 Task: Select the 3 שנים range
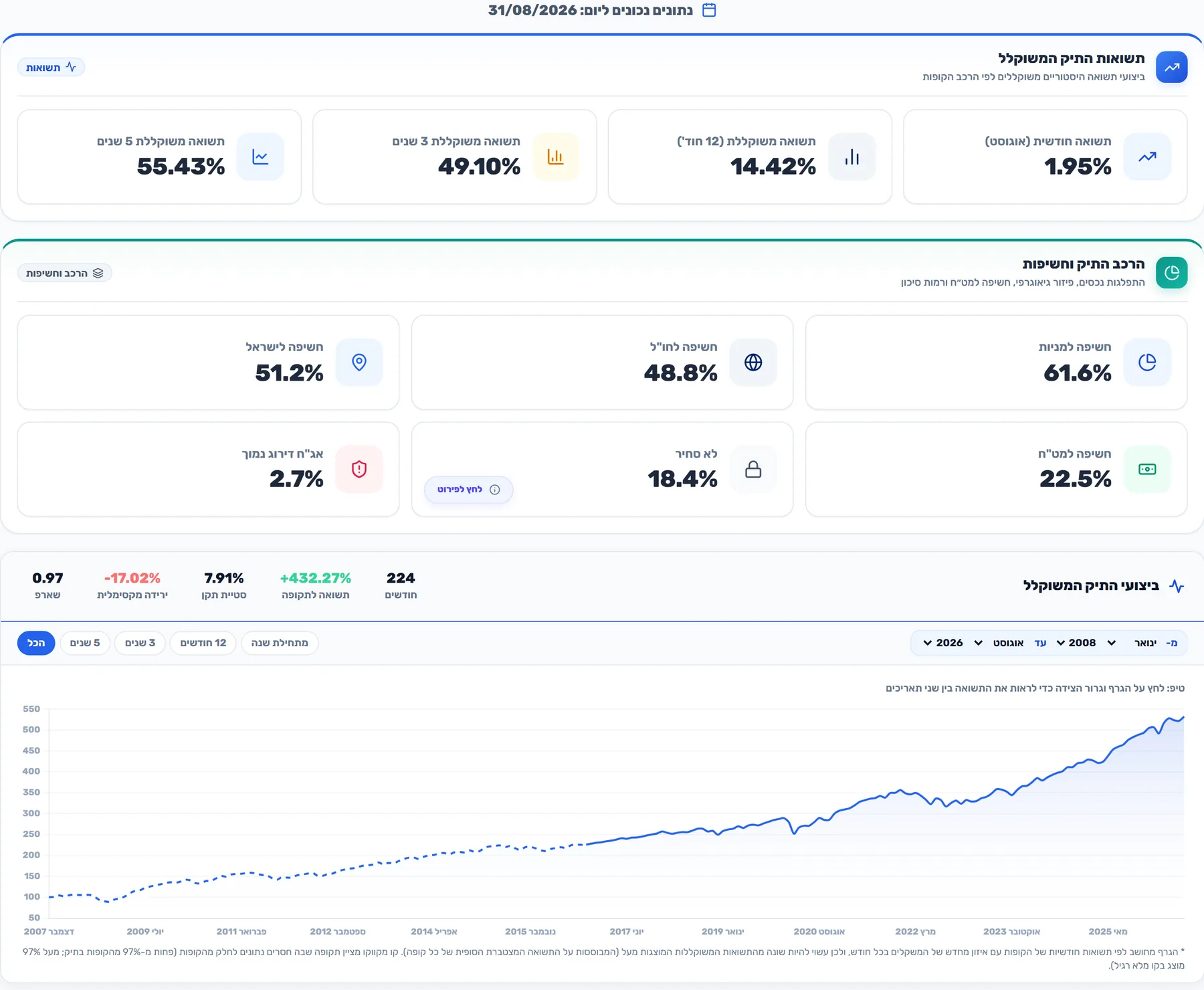coord(140,643)
